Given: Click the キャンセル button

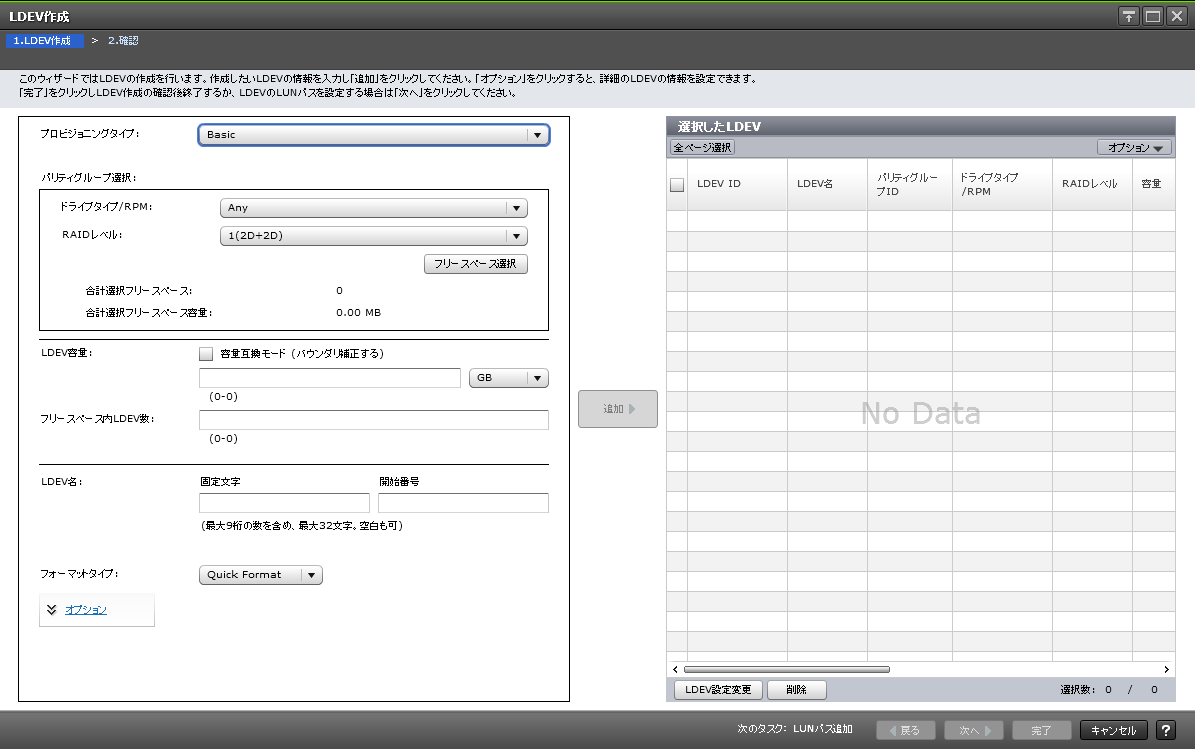Looking at the screenshot, I should tap(1114, 730).
